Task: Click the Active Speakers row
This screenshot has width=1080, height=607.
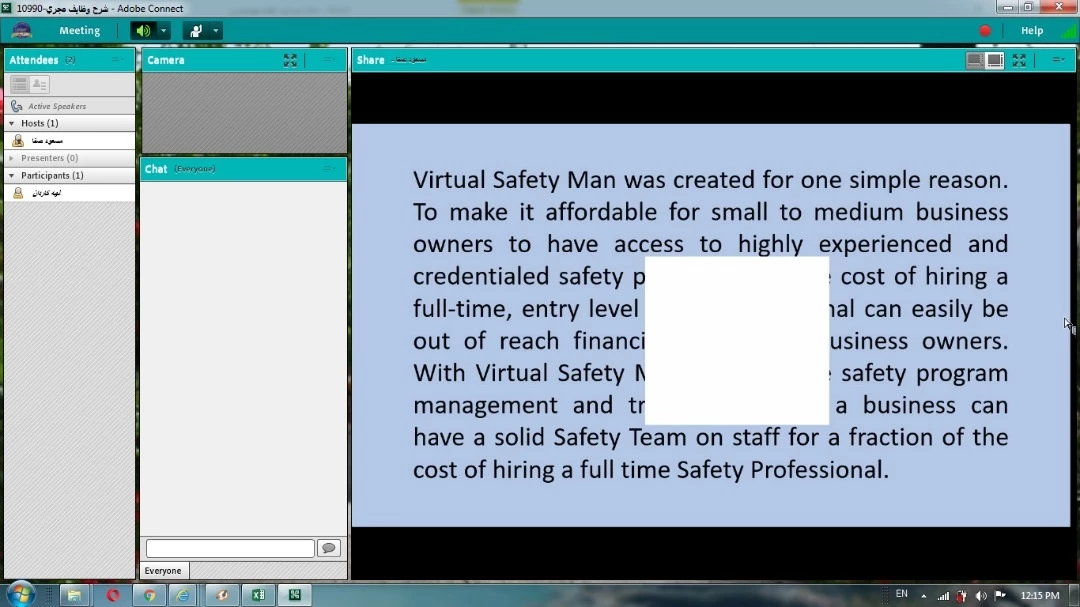Action: [x=69, y=106]
